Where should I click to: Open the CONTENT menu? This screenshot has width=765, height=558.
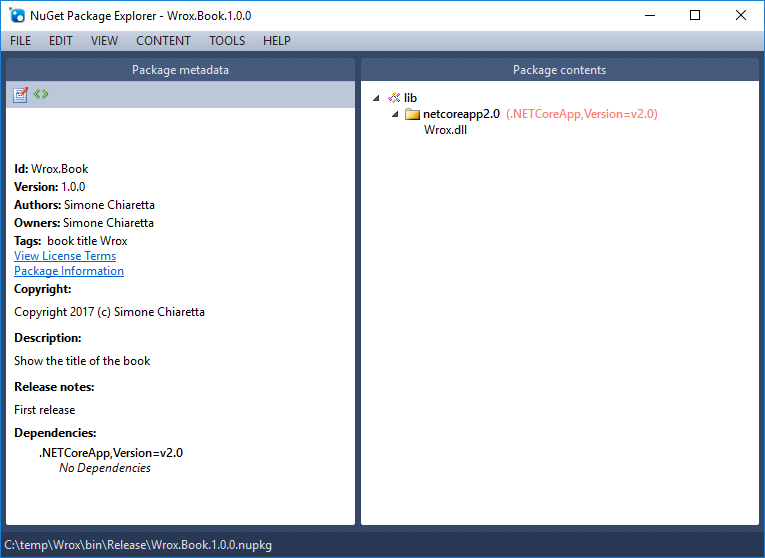pos(163,40)
